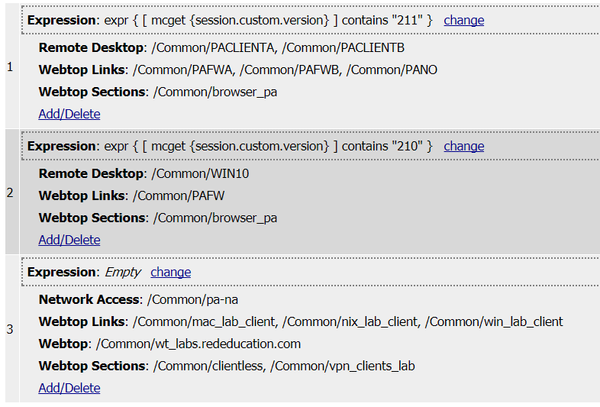Click the expression text containing "210"

(x=230, y=146)
